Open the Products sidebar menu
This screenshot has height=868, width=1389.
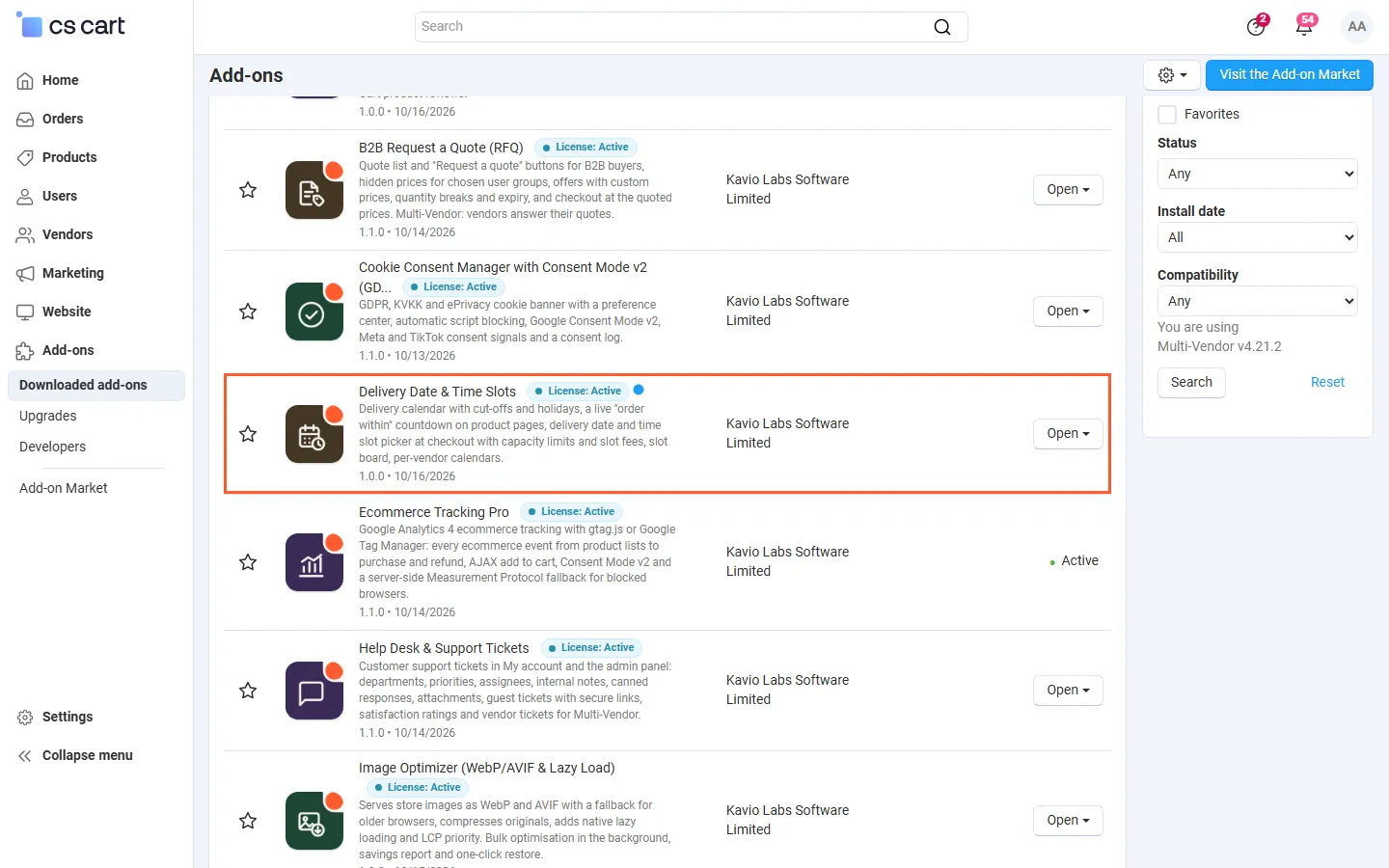[69, 157]
